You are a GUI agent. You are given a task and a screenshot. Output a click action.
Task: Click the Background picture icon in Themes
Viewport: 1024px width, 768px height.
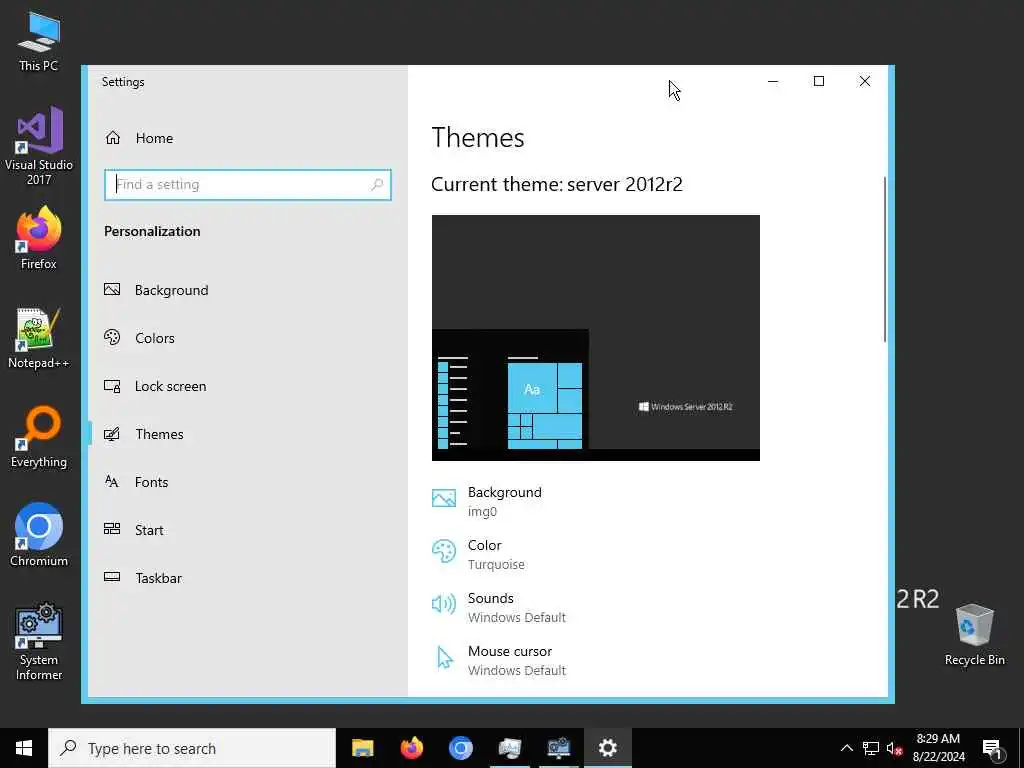pyautogui.click(x=444, y=499)
